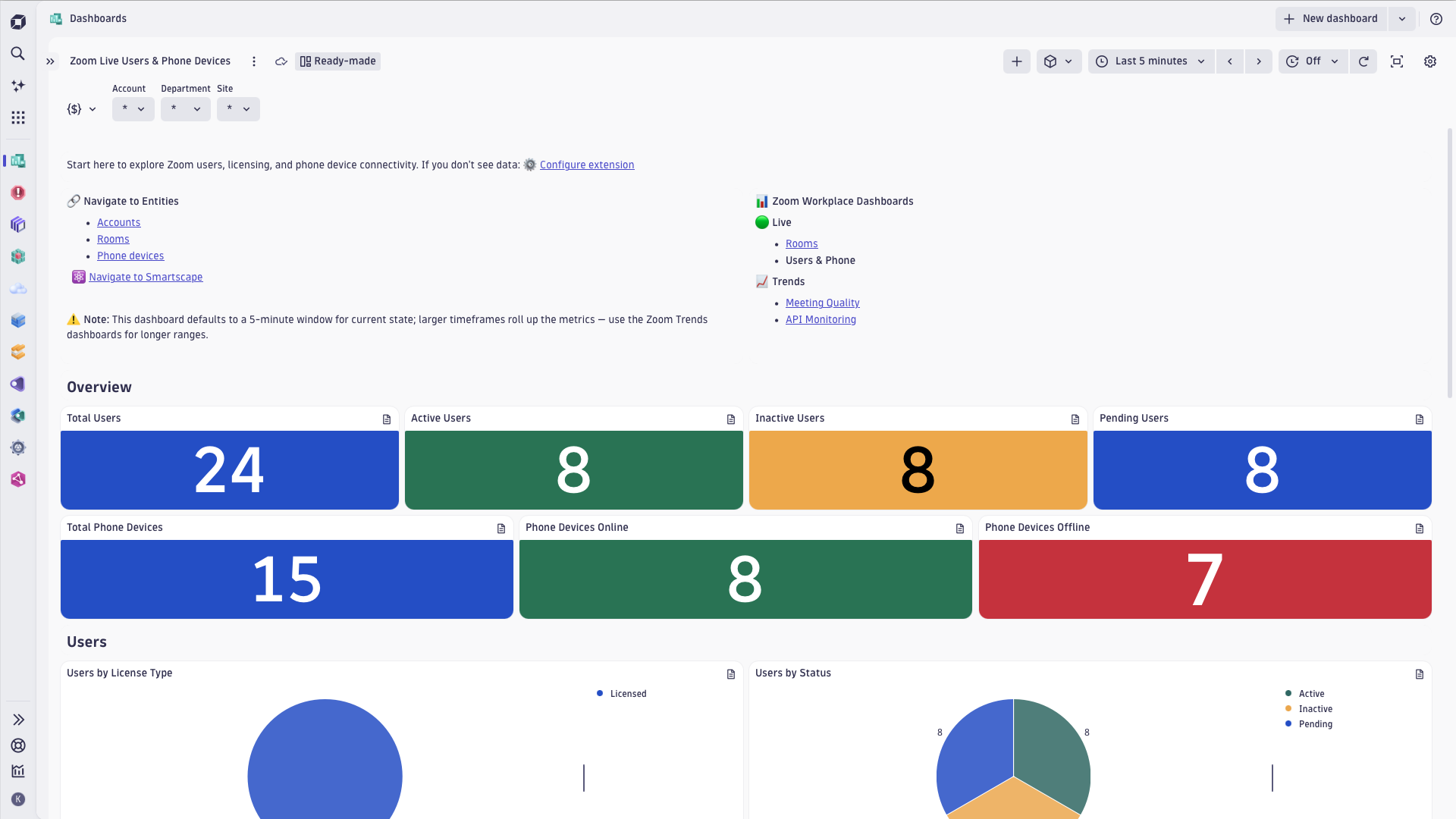The image size is (1456, 819).
Task: Open the Last 5 minutes timeframe selector
Action: coord(1150,61)
